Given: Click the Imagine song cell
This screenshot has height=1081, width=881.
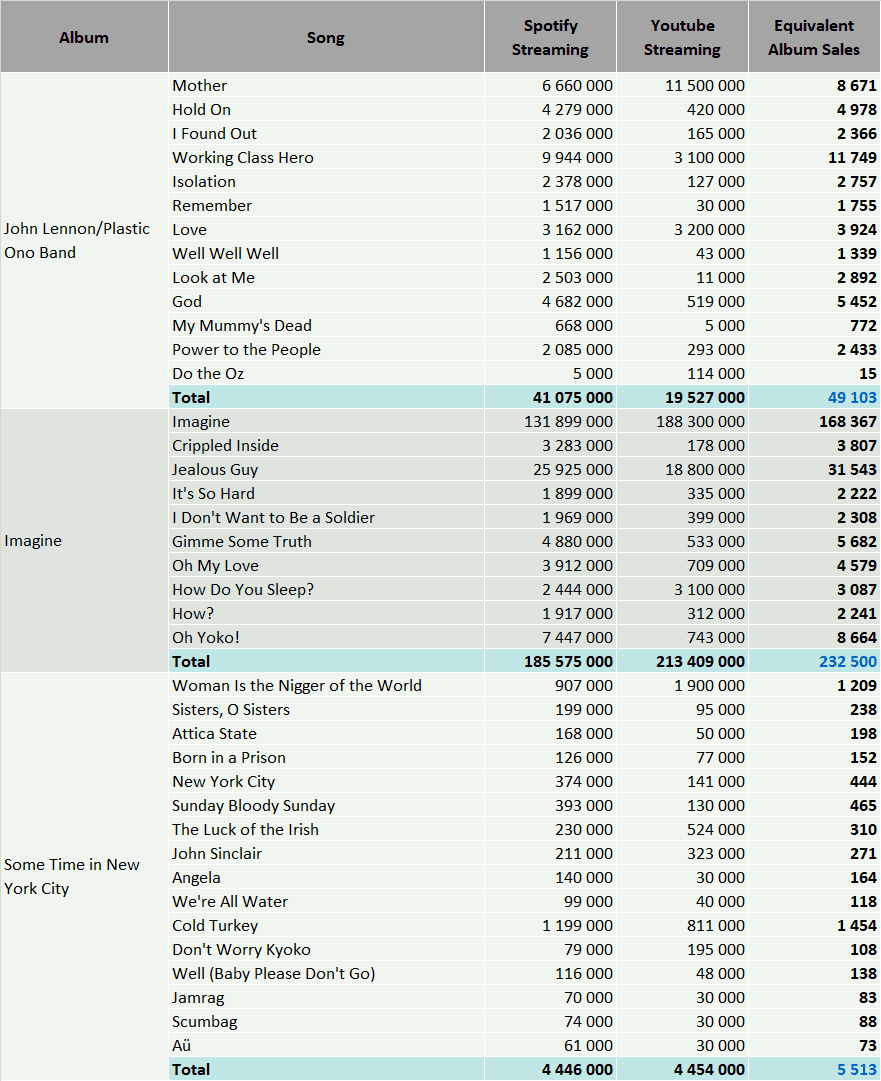Looking at the screenshot, I should tap(326, 421).
